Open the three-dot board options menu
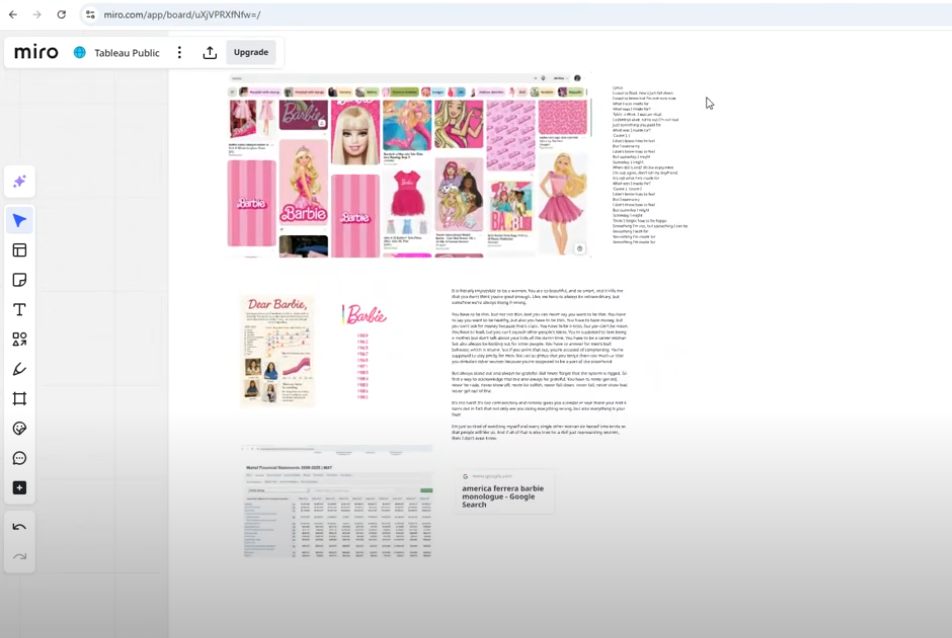 179,52
